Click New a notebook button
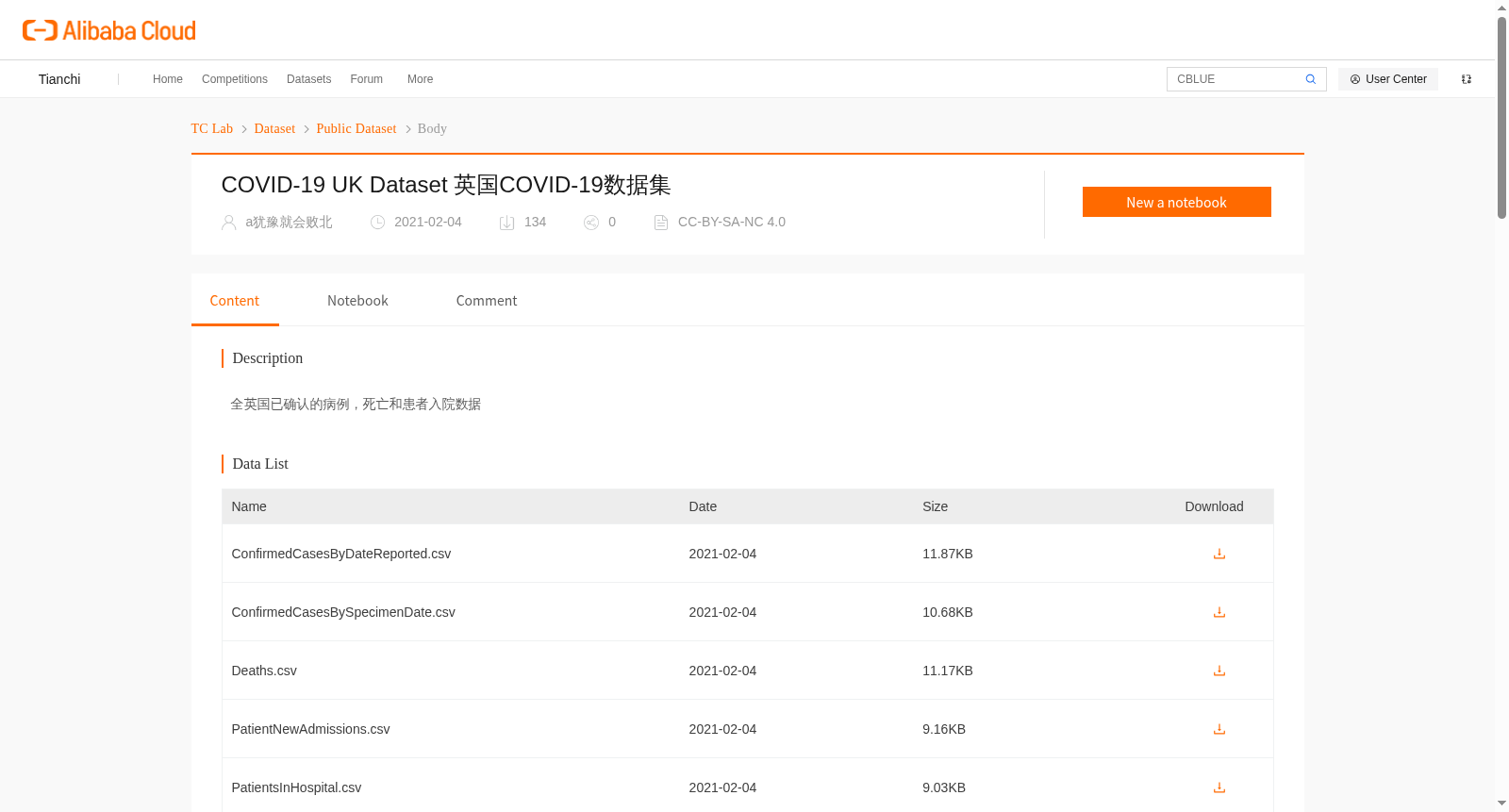The image size is (1509, 812). [x=1177, y=202]
